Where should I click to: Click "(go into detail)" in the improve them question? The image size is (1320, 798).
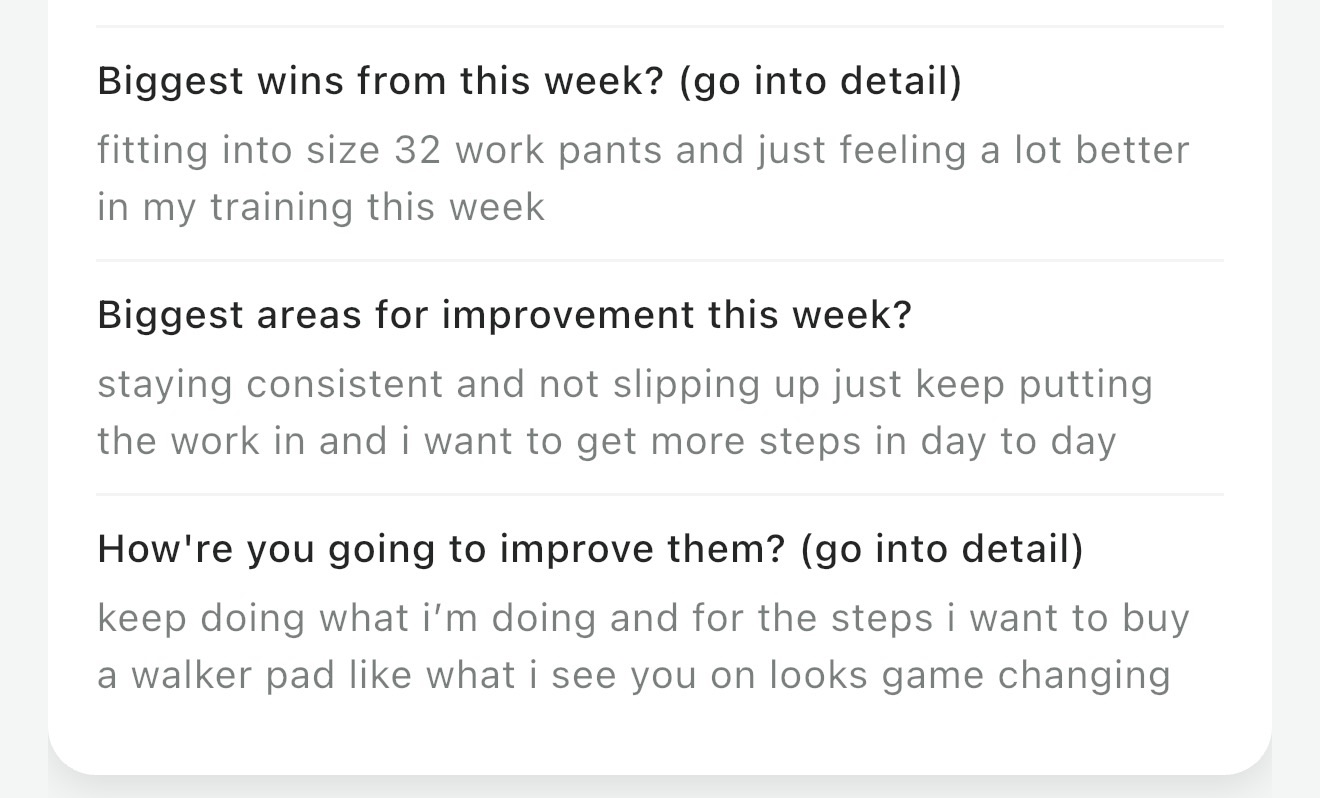(x=942, y=549)
